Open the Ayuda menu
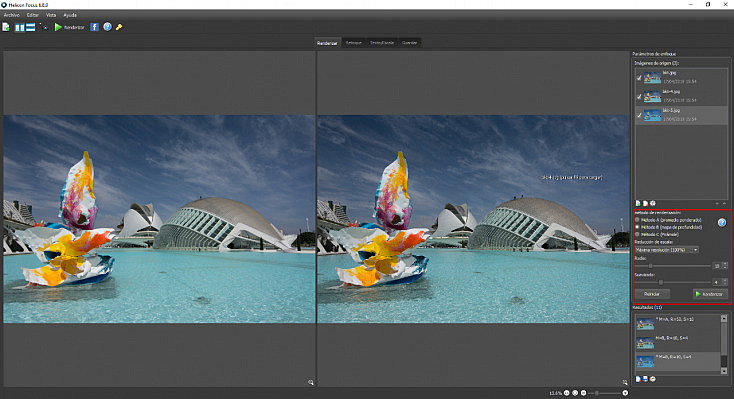 [70, 15]
